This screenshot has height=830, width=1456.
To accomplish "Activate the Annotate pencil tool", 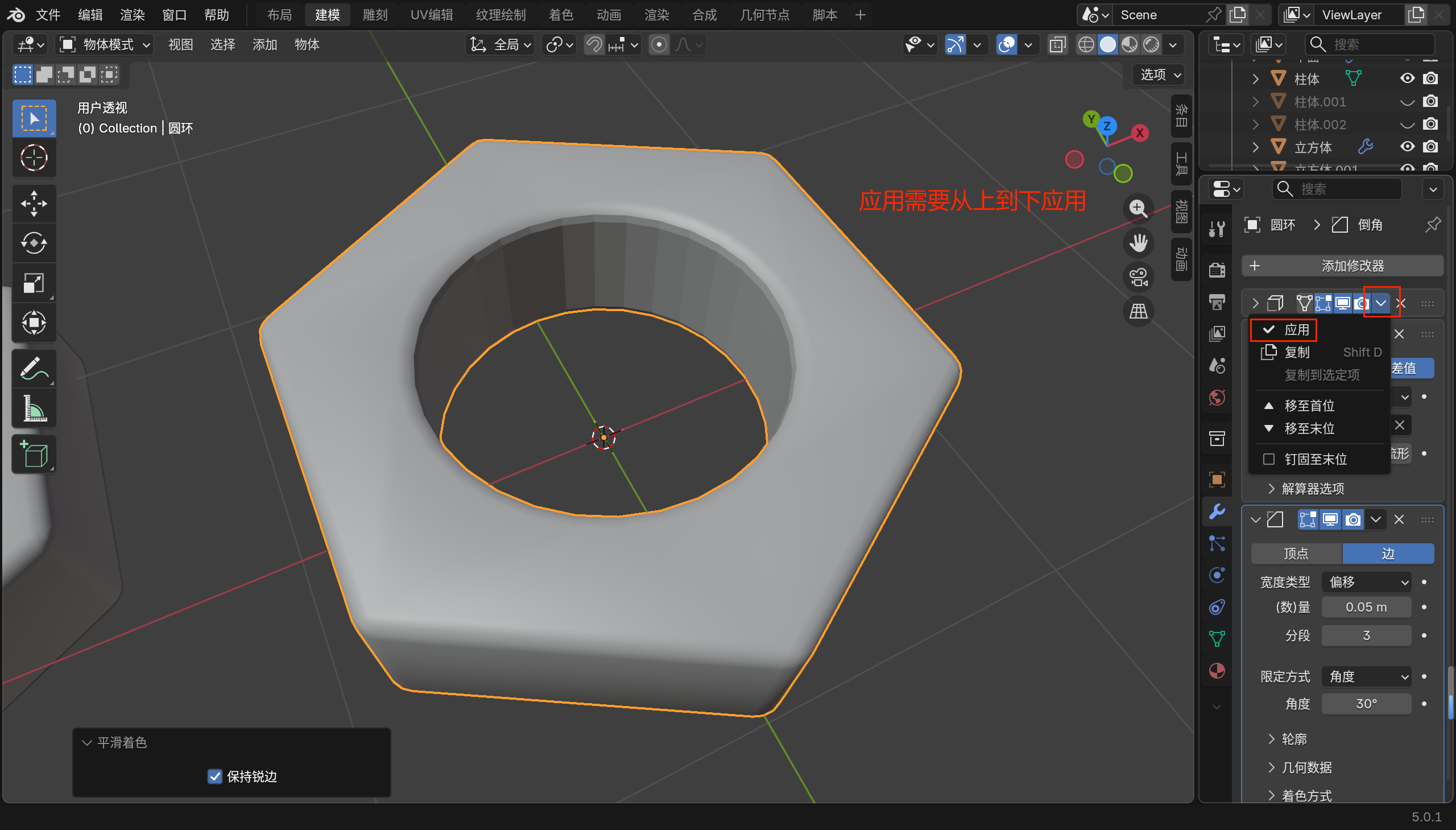I will coord(34,369).
